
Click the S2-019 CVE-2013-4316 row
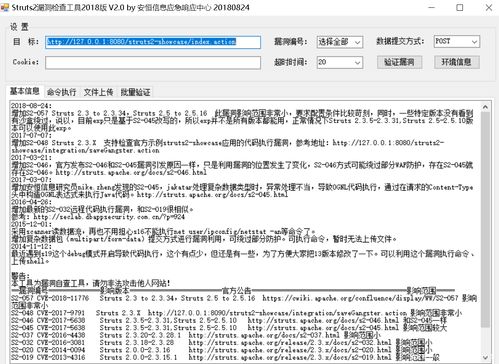pos(225,357)
